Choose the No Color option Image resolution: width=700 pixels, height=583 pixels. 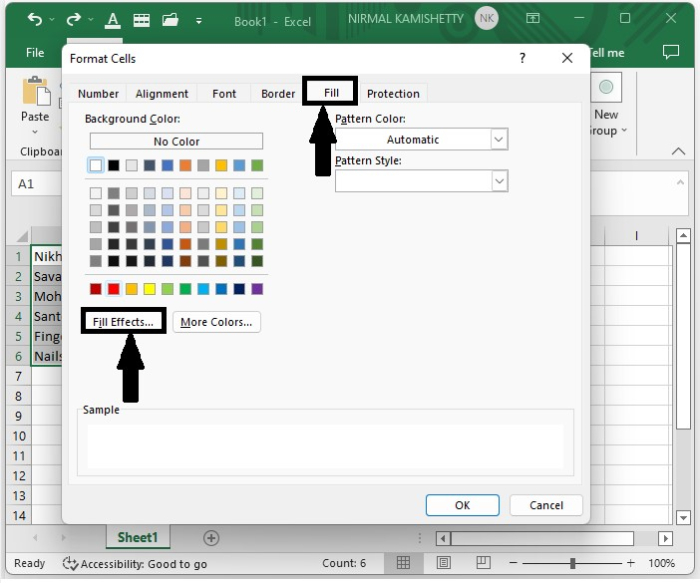(x=176, y=142)
